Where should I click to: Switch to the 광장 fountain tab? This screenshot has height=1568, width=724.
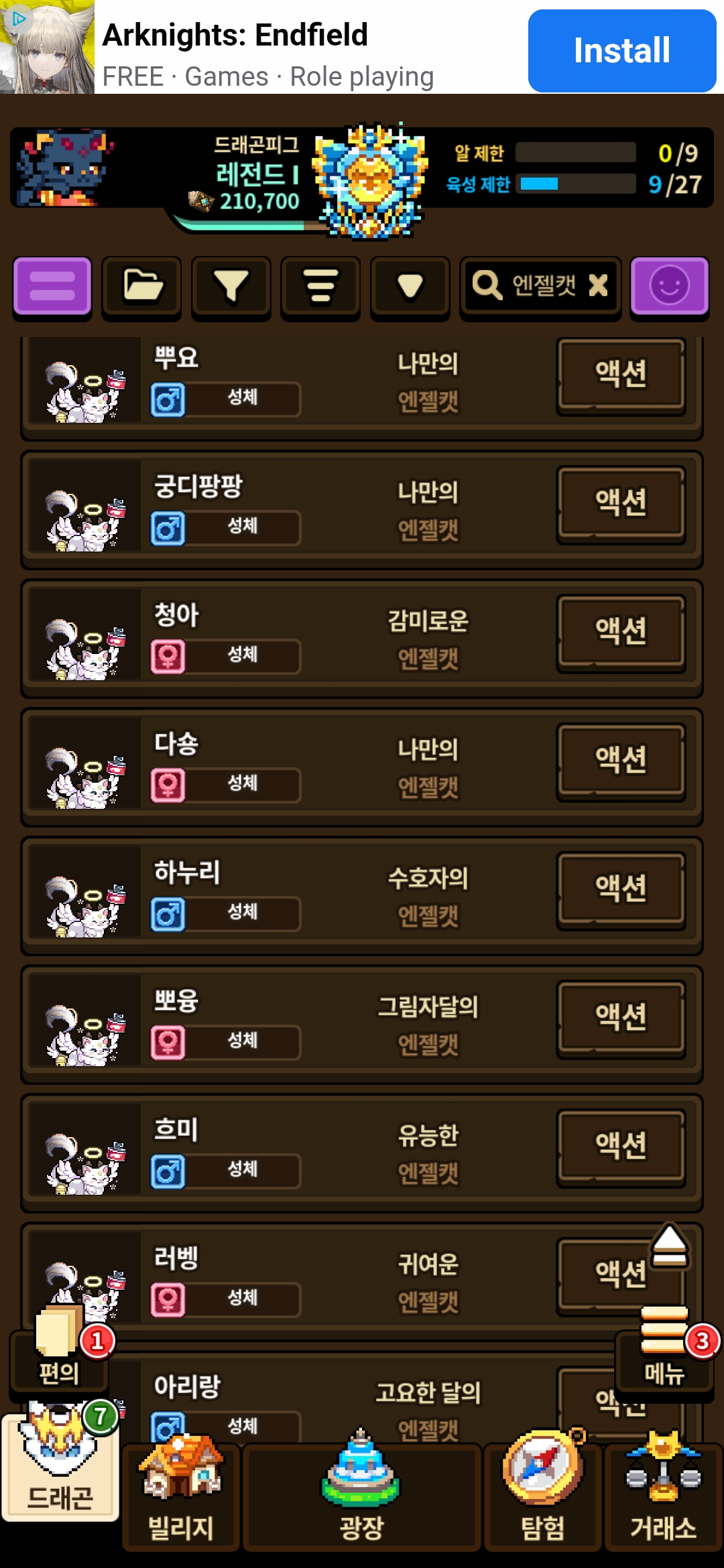(361, 1492)
